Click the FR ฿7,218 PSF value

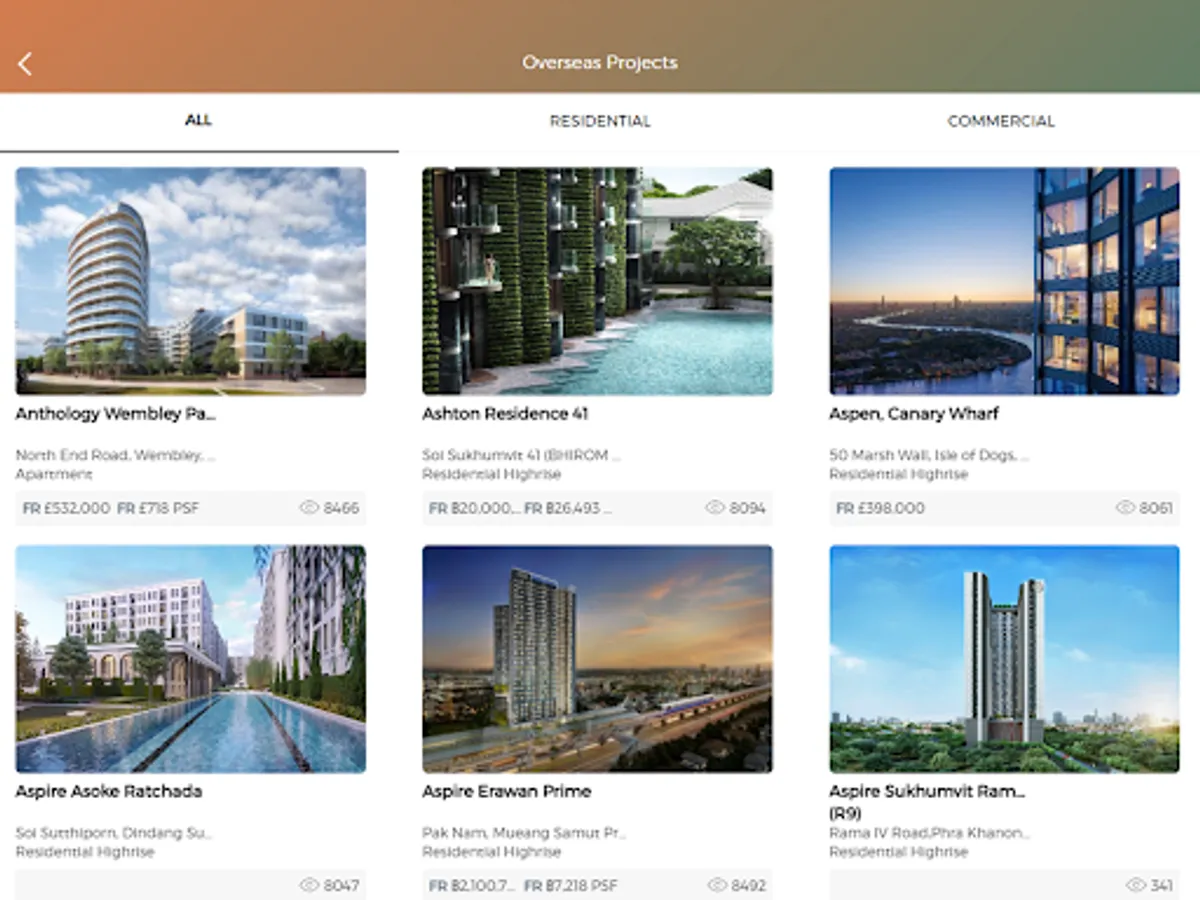point(570,886)
